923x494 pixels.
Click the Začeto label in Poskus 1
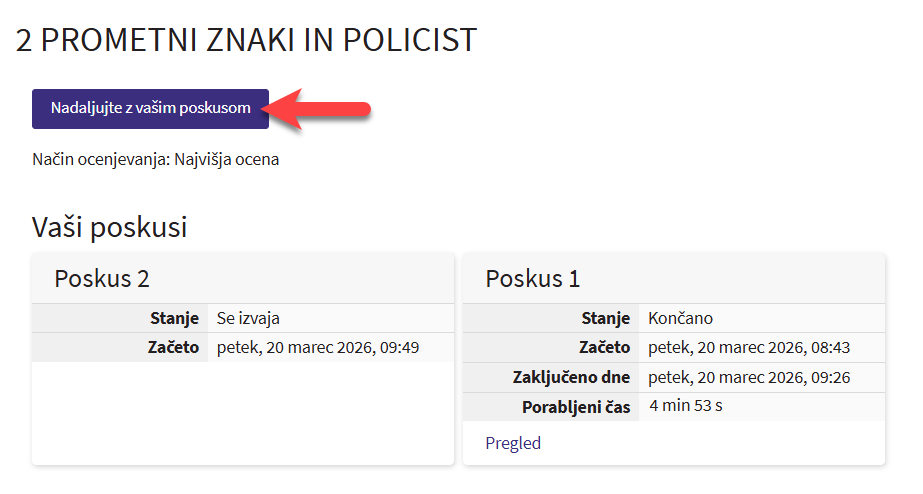[x=605, y=348]
